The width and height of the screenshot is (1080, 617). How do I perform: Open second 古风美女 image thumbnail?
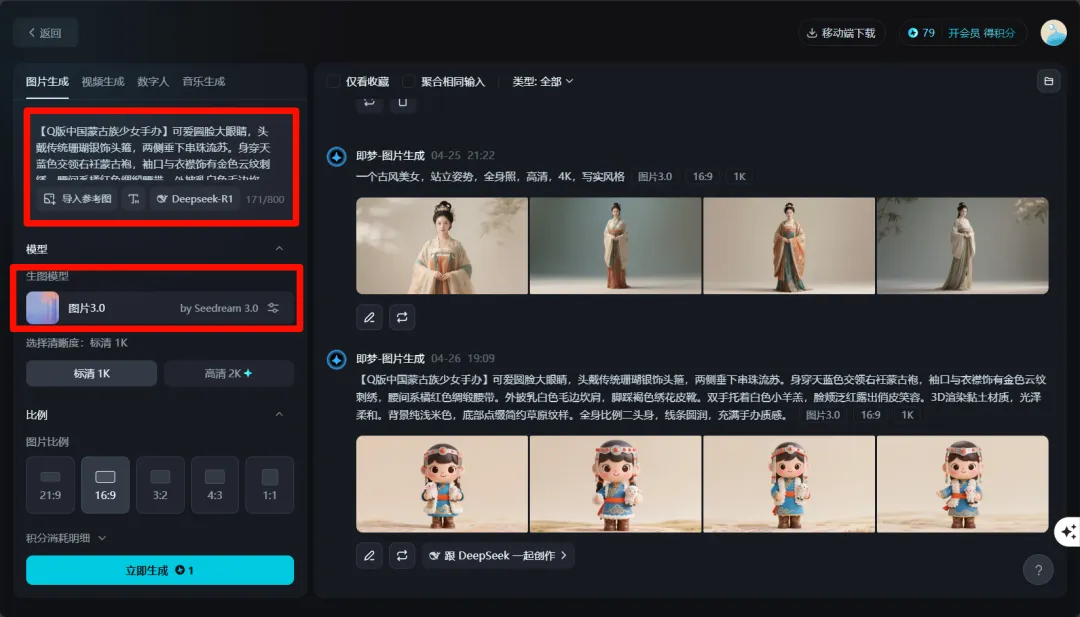(x=616, y=246)
